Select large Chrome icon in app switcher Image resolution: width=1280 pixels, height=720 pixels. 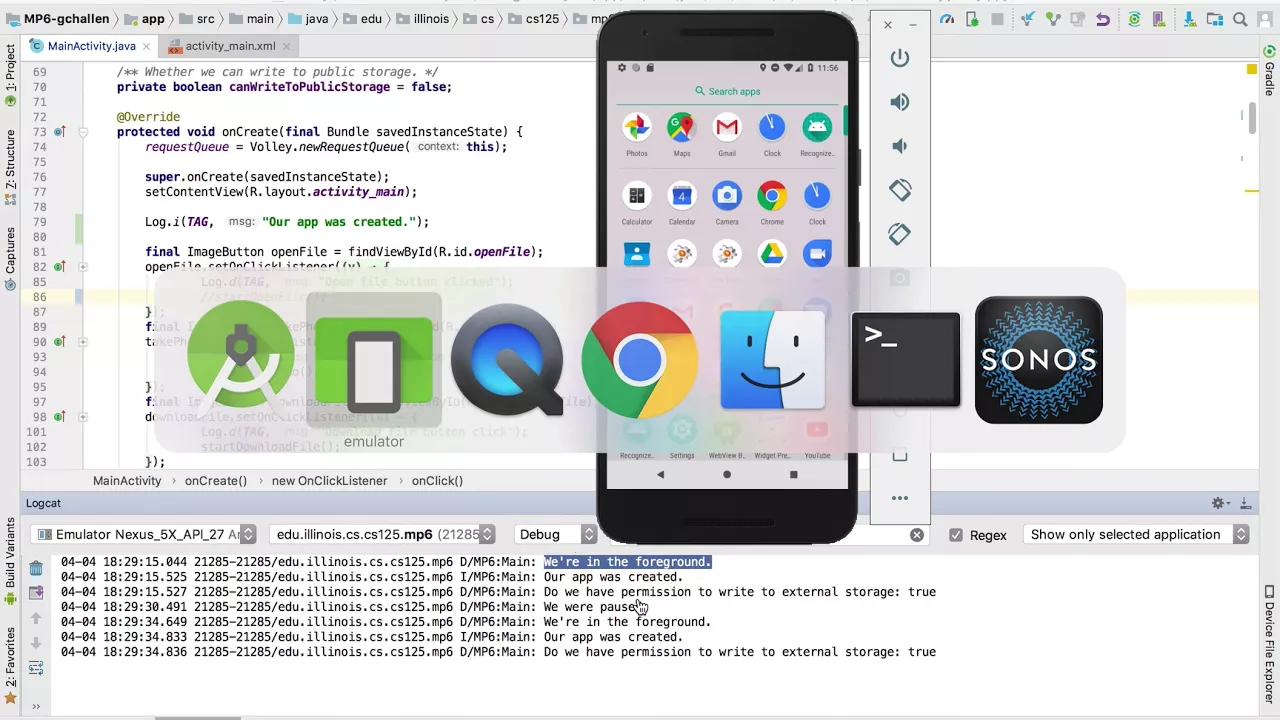[x=639, y=360]
